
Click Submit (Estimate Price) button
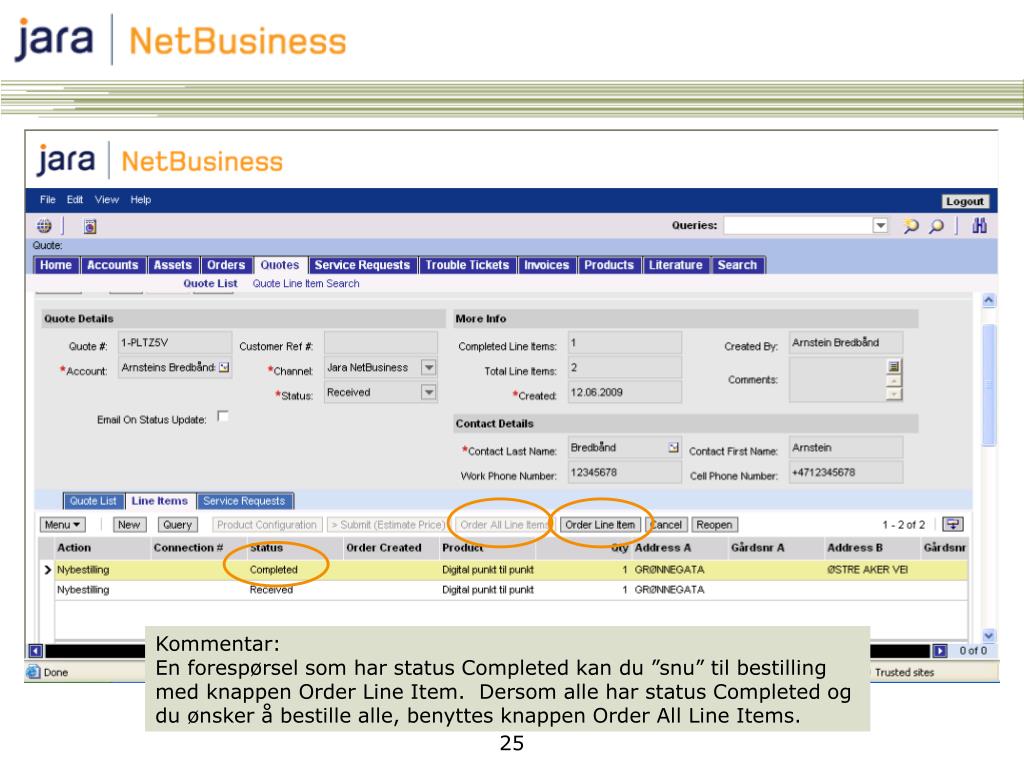(387, 524)
